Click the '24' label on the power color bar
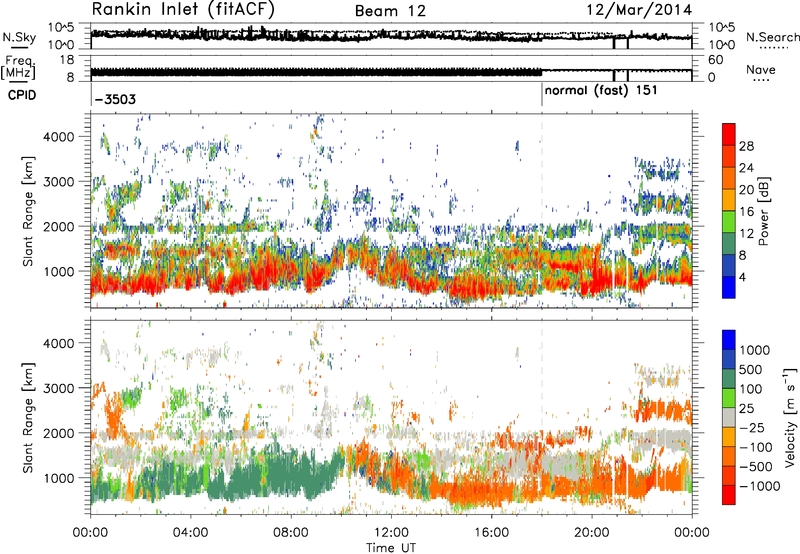 pyautogui.click(x=746, y=168)
